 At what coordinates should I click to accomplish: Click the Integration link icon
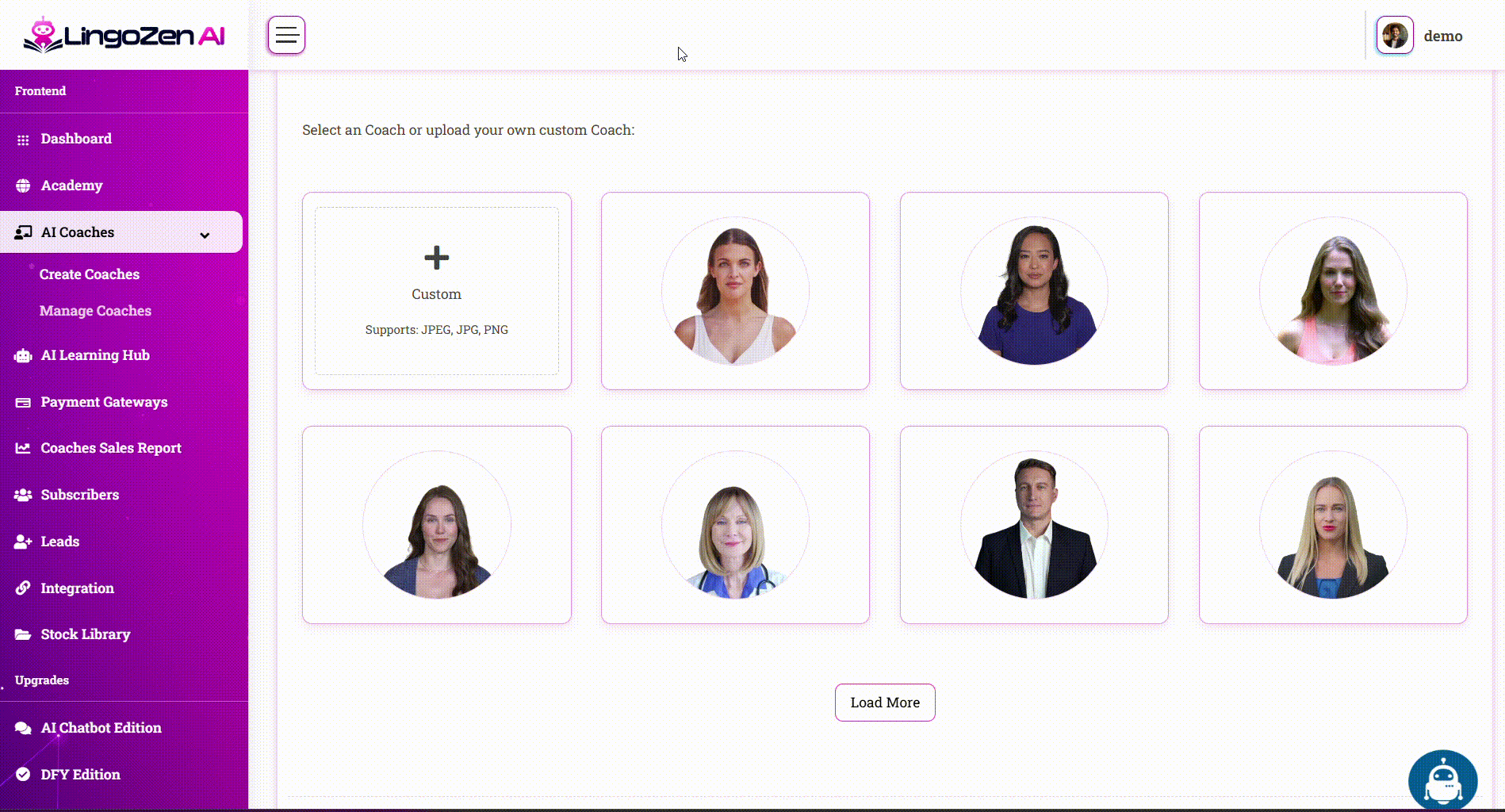point(23,588)
